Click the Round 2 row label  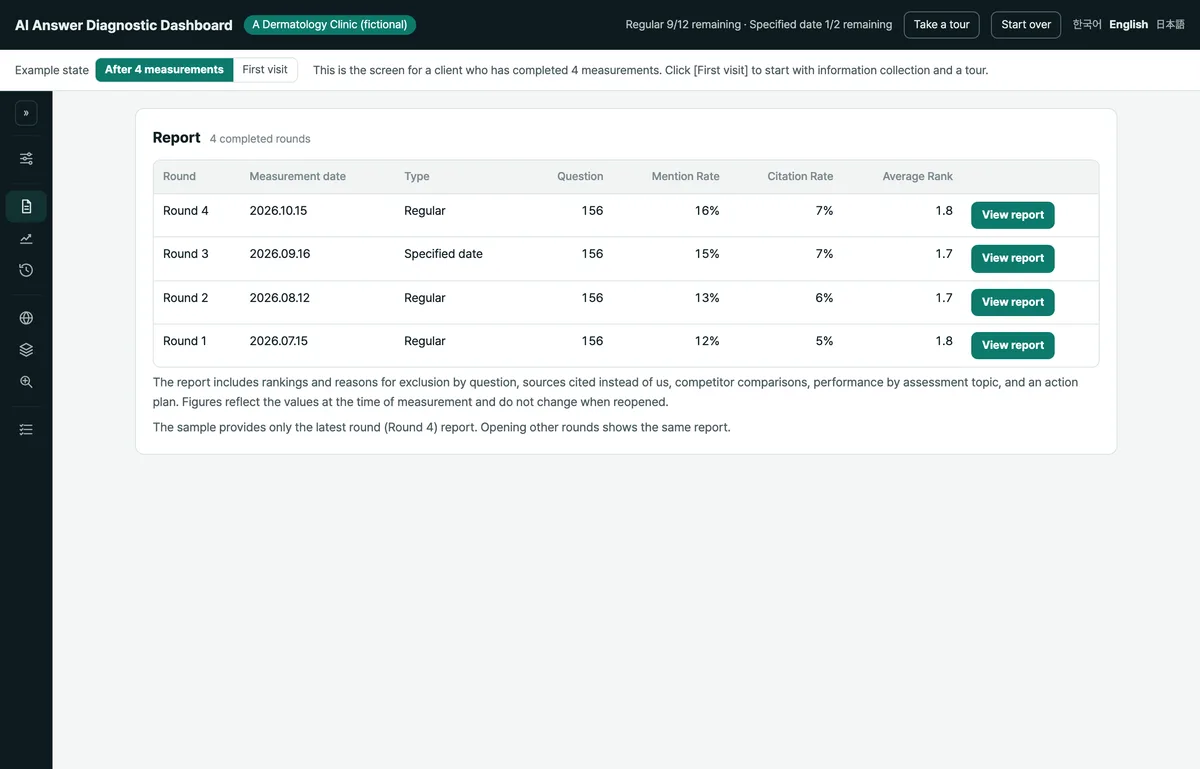186,298
